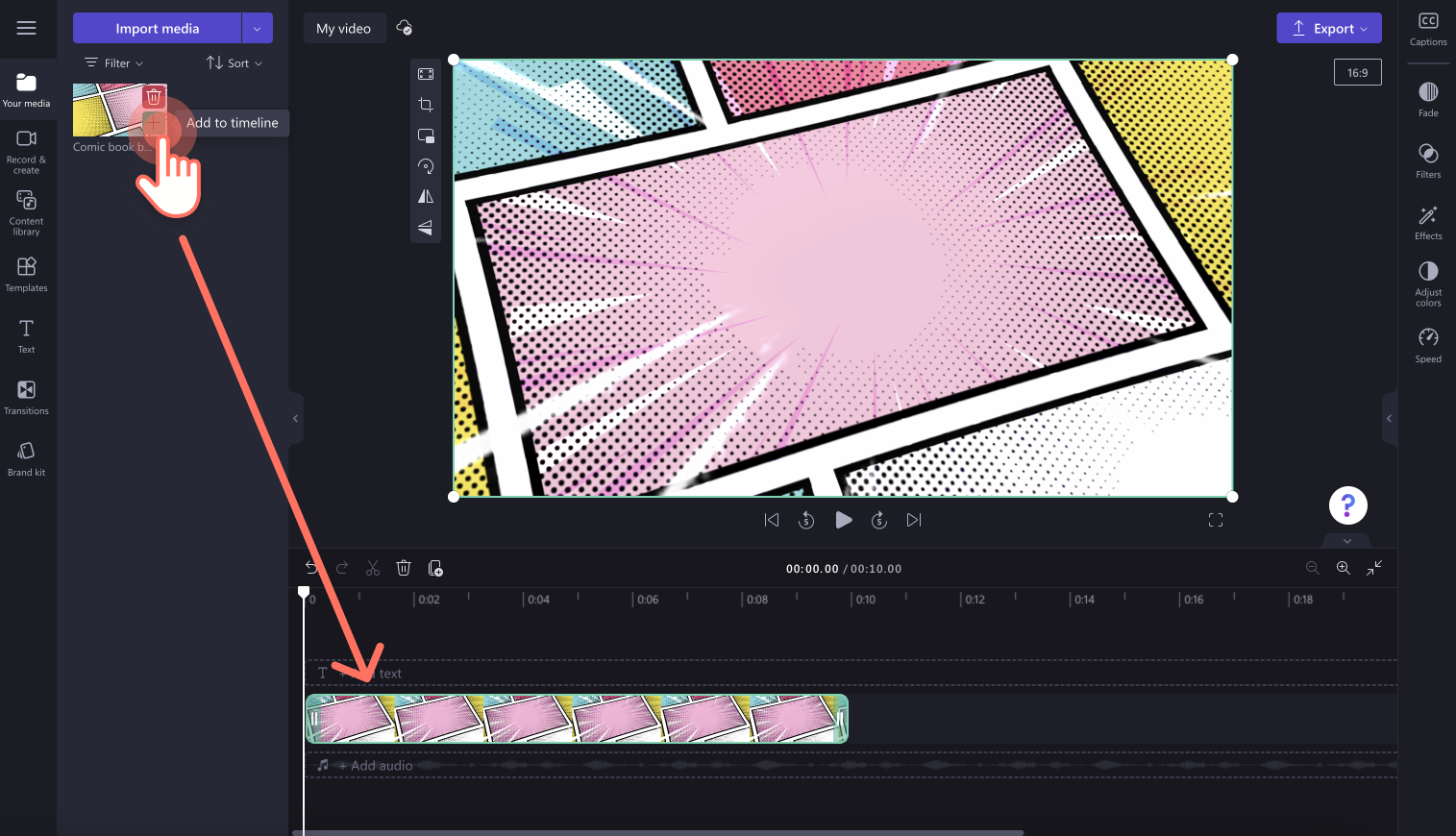Collapse the right property panel
This screenshot has width=1456, height=836.
[x=1389, y=418]
